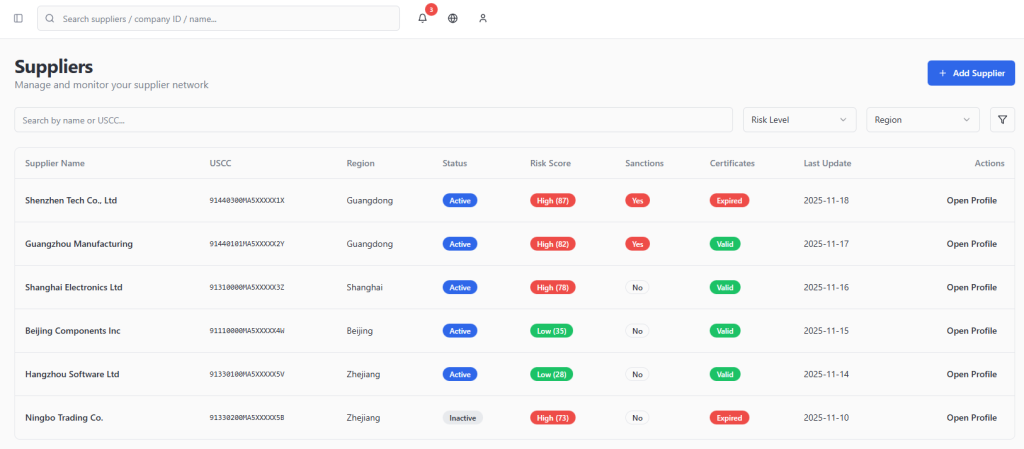Click the red notification count badge
The image size is (1024, 449).
(x=431, y=9)
